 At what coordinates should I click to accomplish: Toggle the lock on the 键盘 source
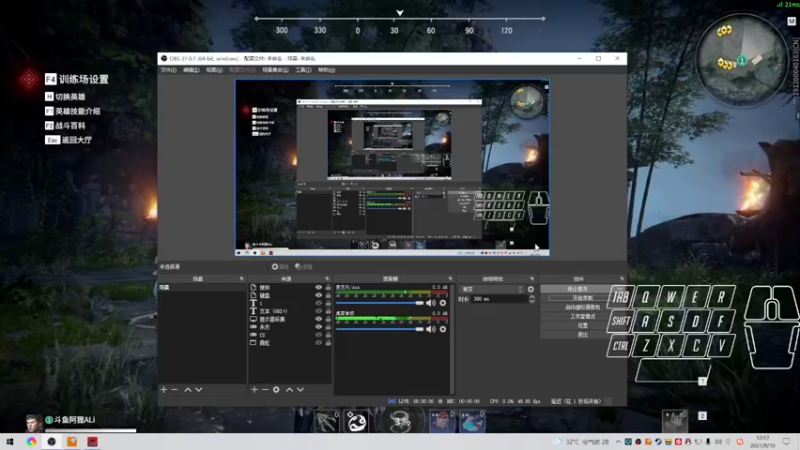328,295
